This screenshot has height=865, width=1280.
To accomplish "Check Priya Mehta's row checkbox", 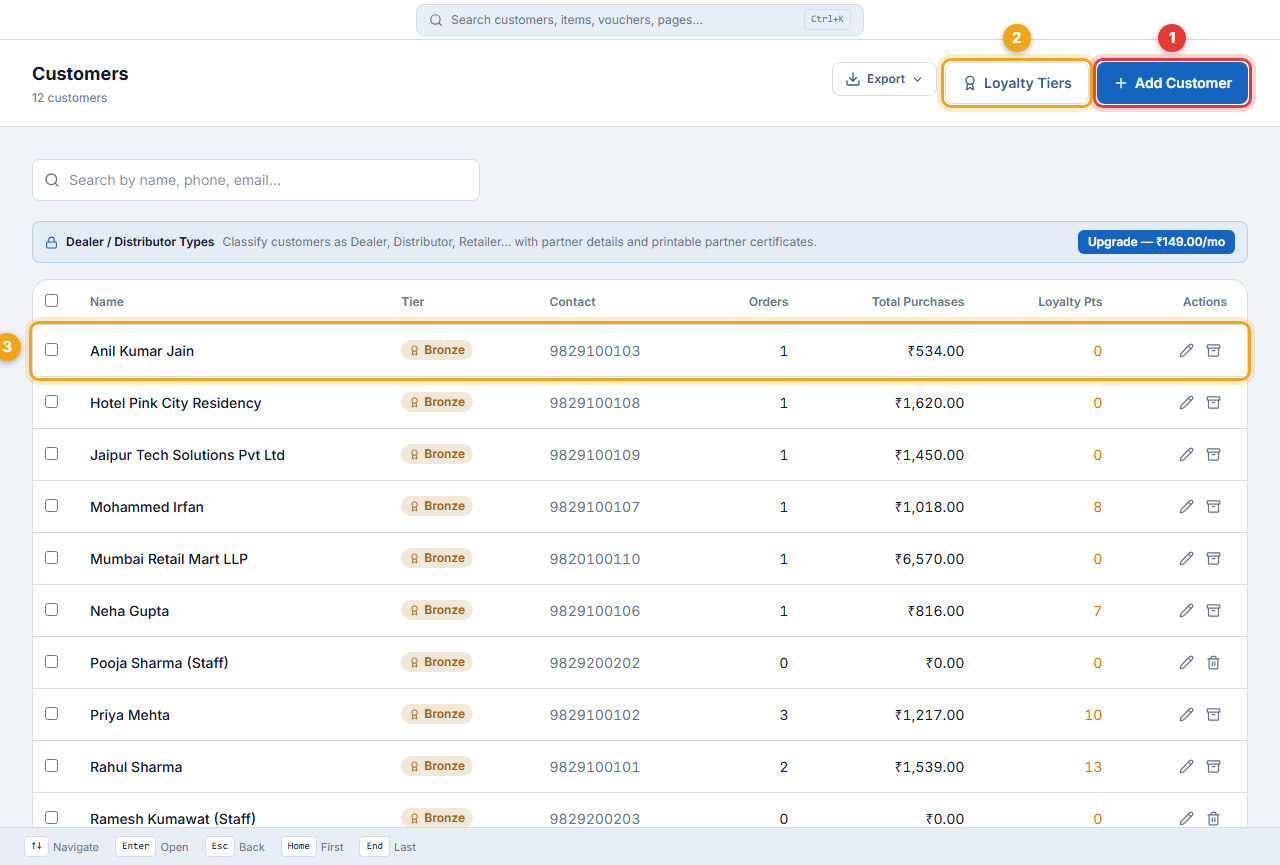I will point(52,713).
